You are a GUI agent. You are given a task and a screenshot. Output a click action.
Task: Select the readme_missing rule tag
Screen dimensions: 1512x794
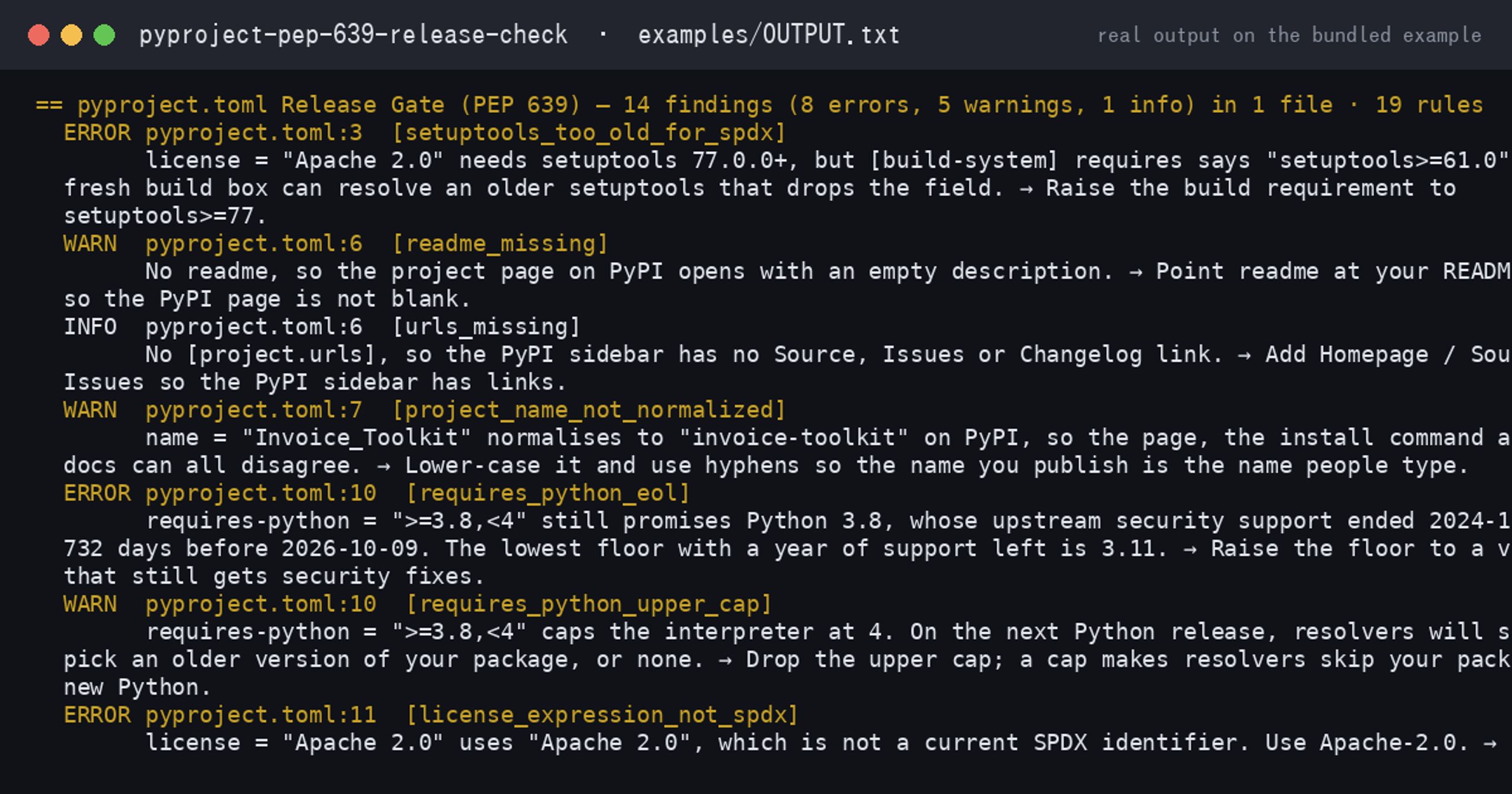(500, 243)
